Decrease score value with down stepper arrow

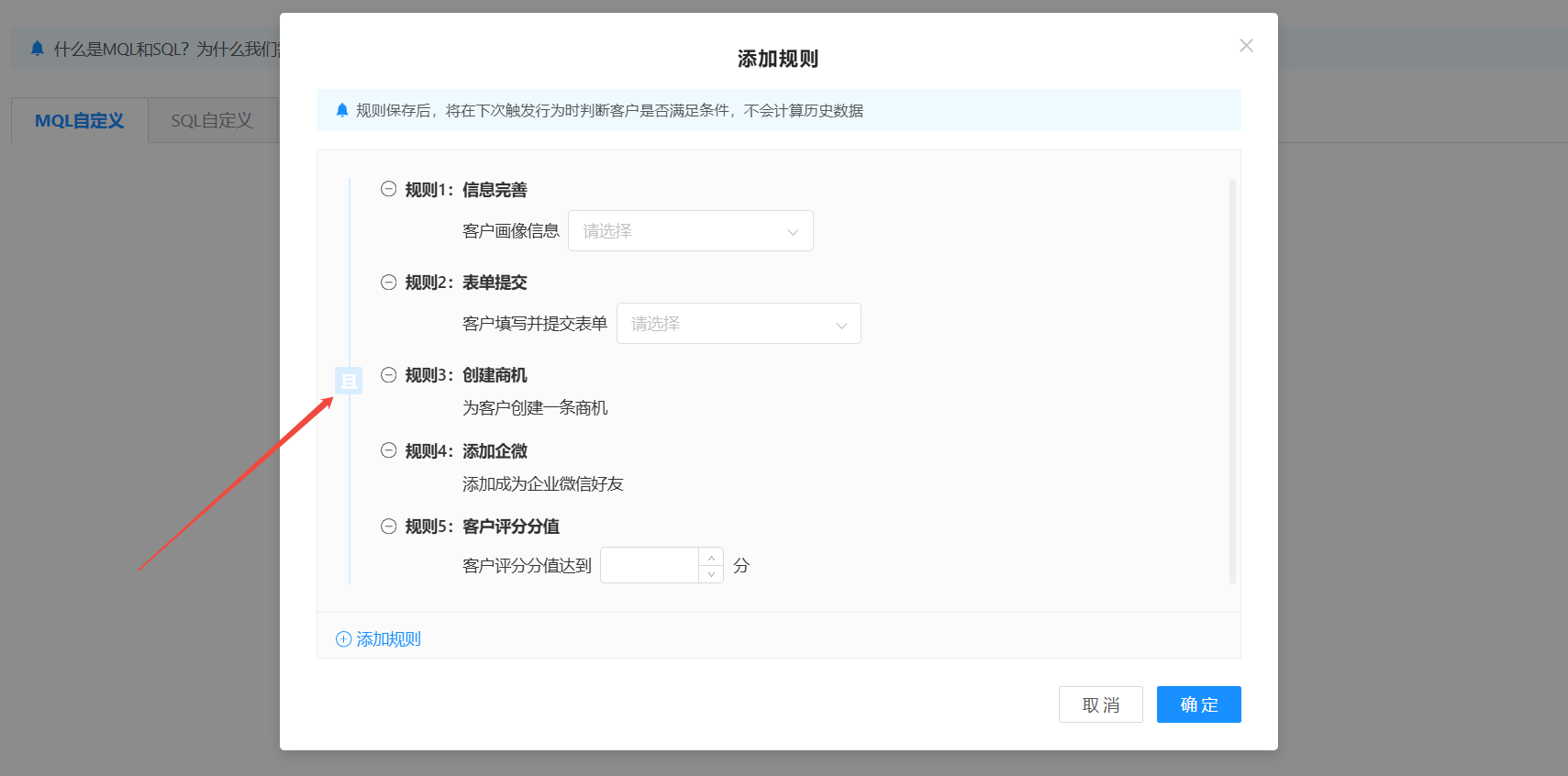[711, 574]
